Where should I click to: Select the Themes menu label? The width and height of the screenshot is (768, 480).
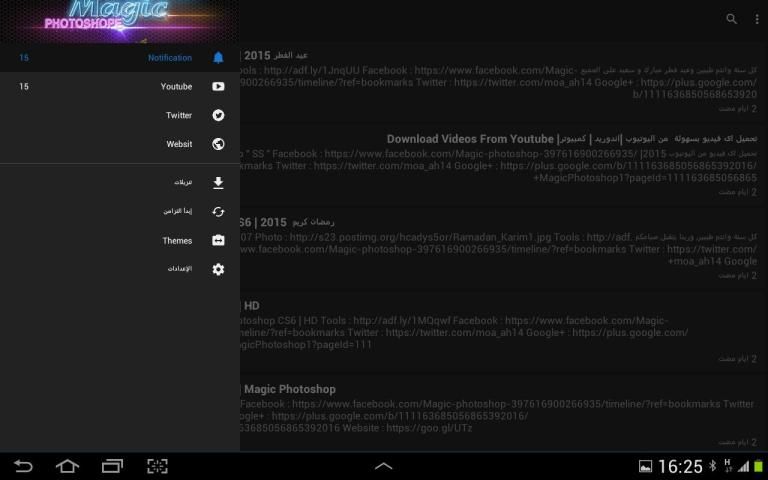[177, 241]
